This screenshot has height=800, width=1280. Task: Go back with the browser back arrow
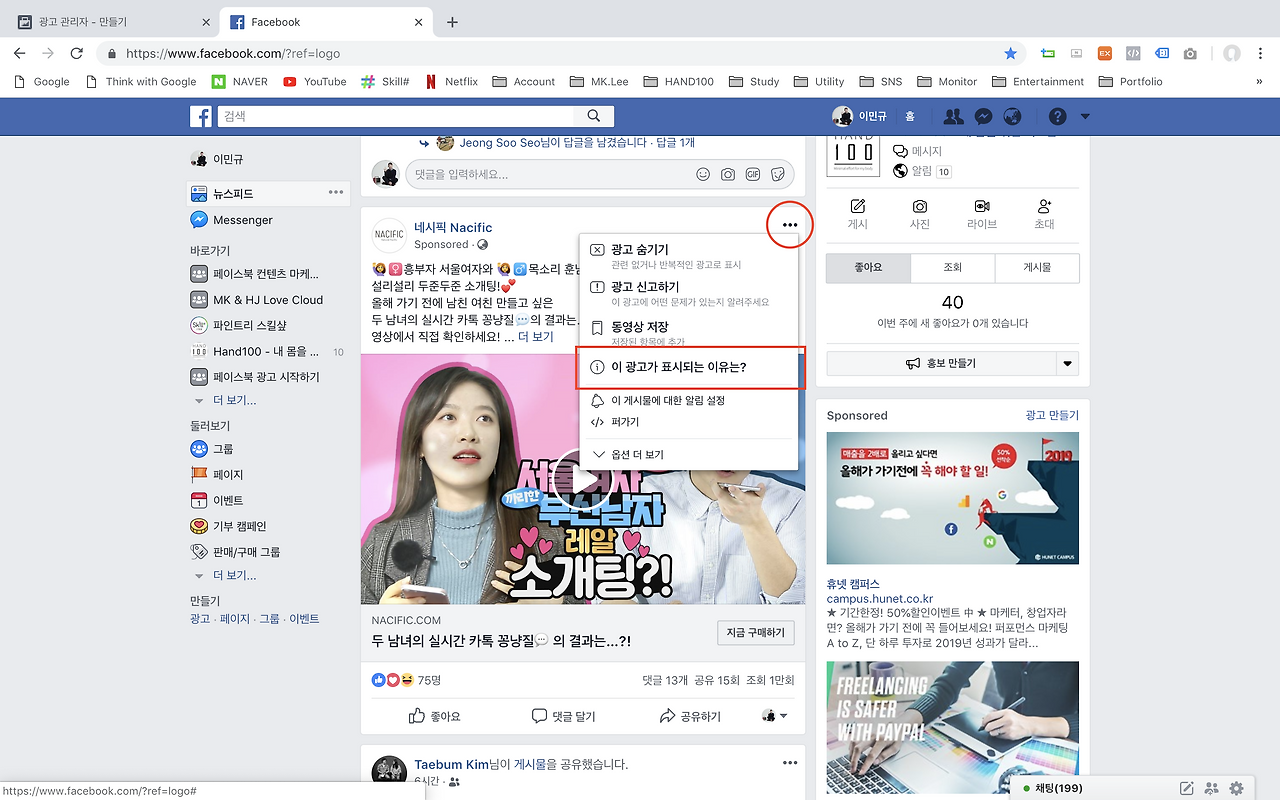click(x=20, y=53)
